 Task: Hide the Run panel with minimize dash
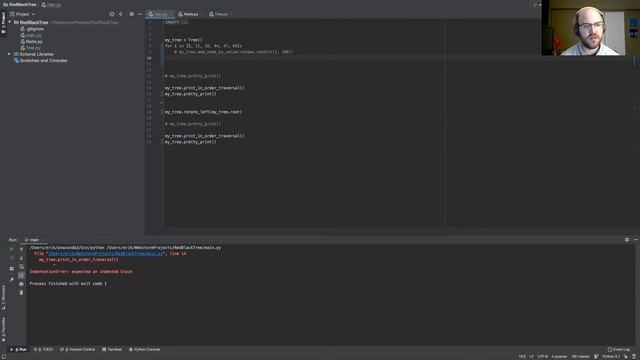(x=636, y=240)
